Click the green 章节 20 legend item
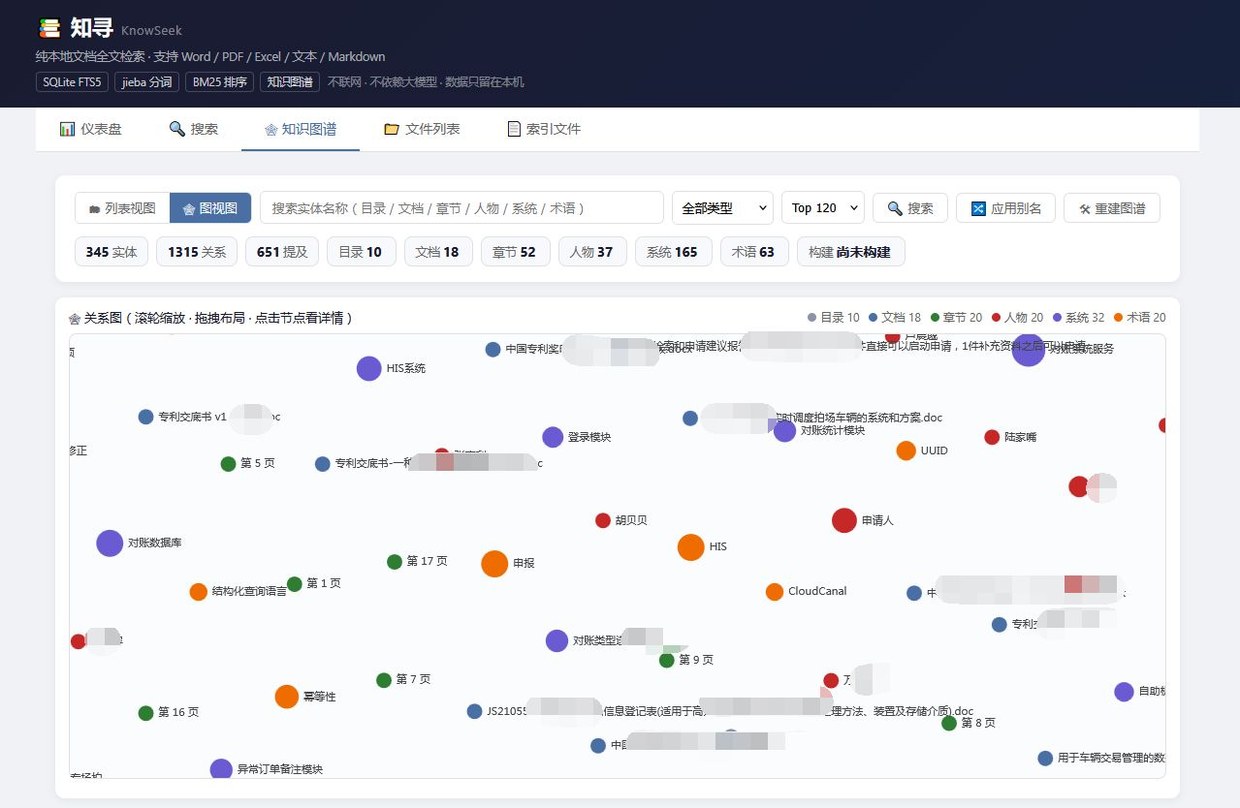1240x808 pixels. [x=956, y=317]
